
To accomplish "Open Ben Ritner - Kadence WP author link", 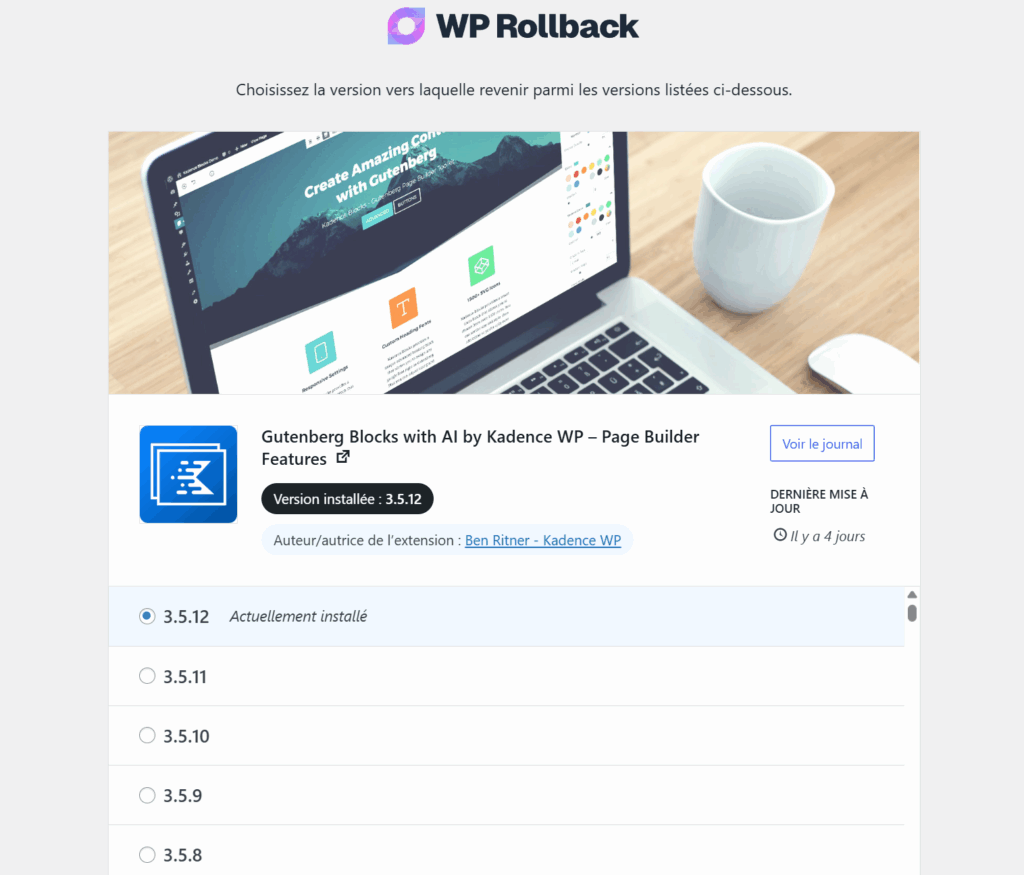I will [x=543, y=540].
